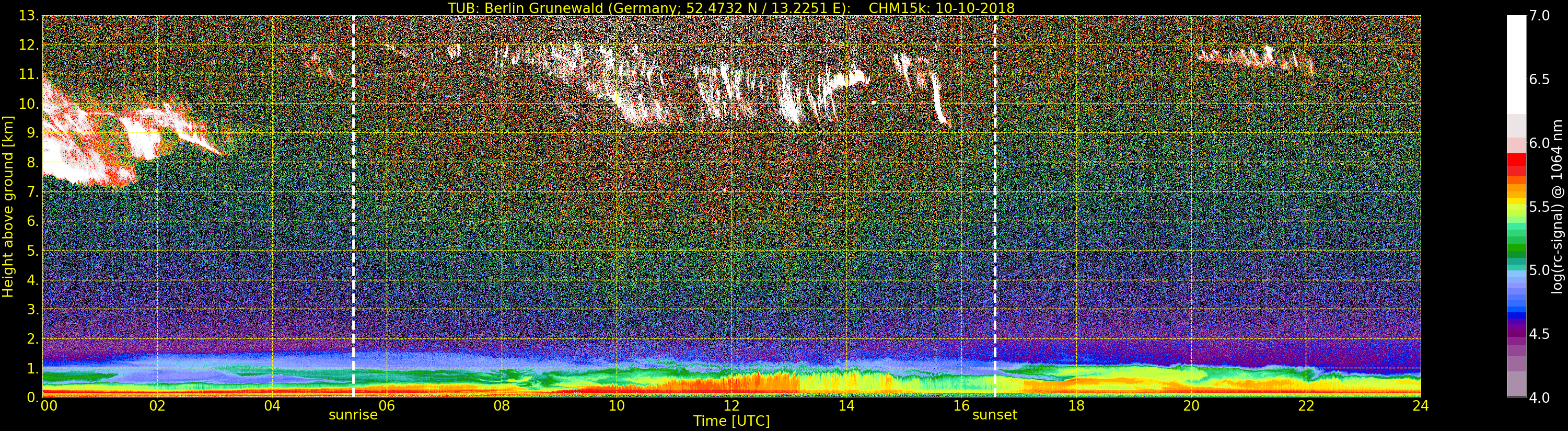
Task: Click the white top section of the colorbar
Action: pos(1516,61)
